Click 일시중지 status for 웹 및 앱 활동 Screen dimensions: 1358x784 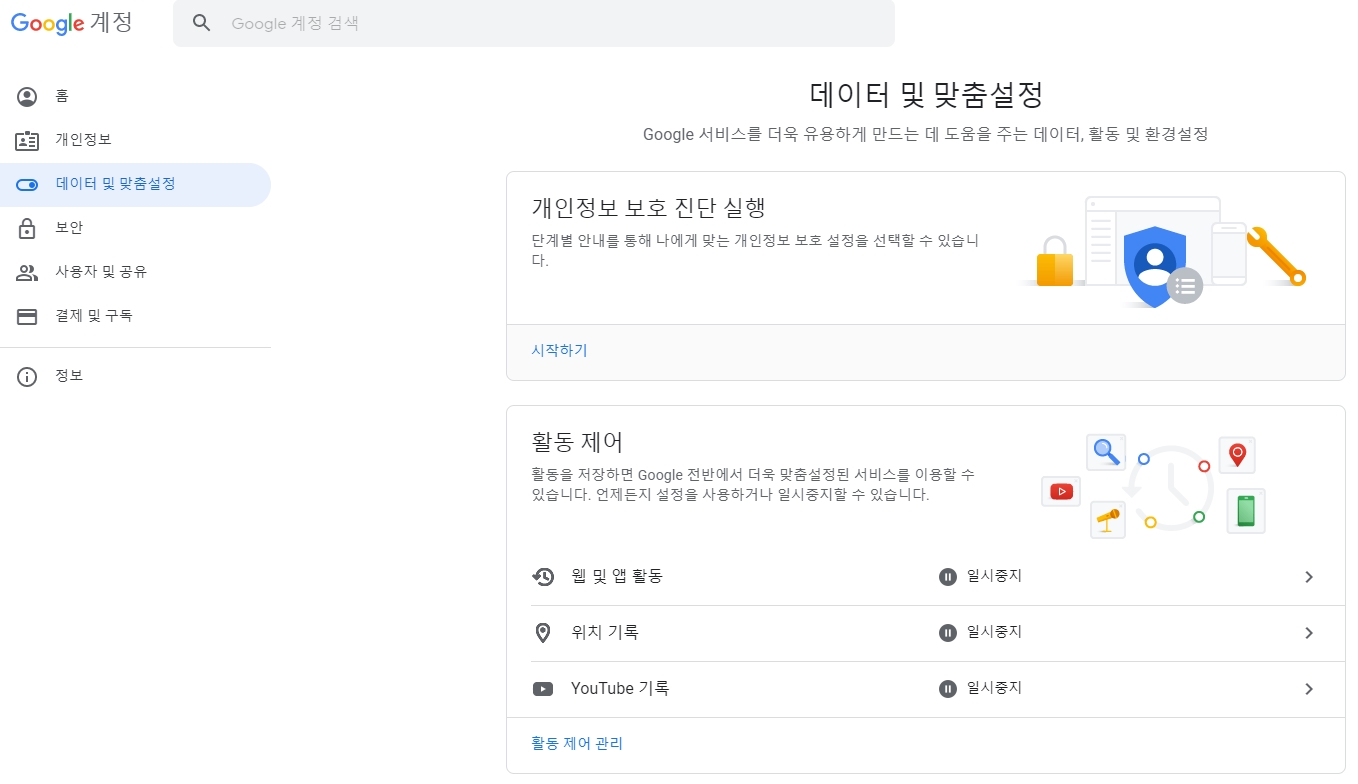tap(995, 577)
